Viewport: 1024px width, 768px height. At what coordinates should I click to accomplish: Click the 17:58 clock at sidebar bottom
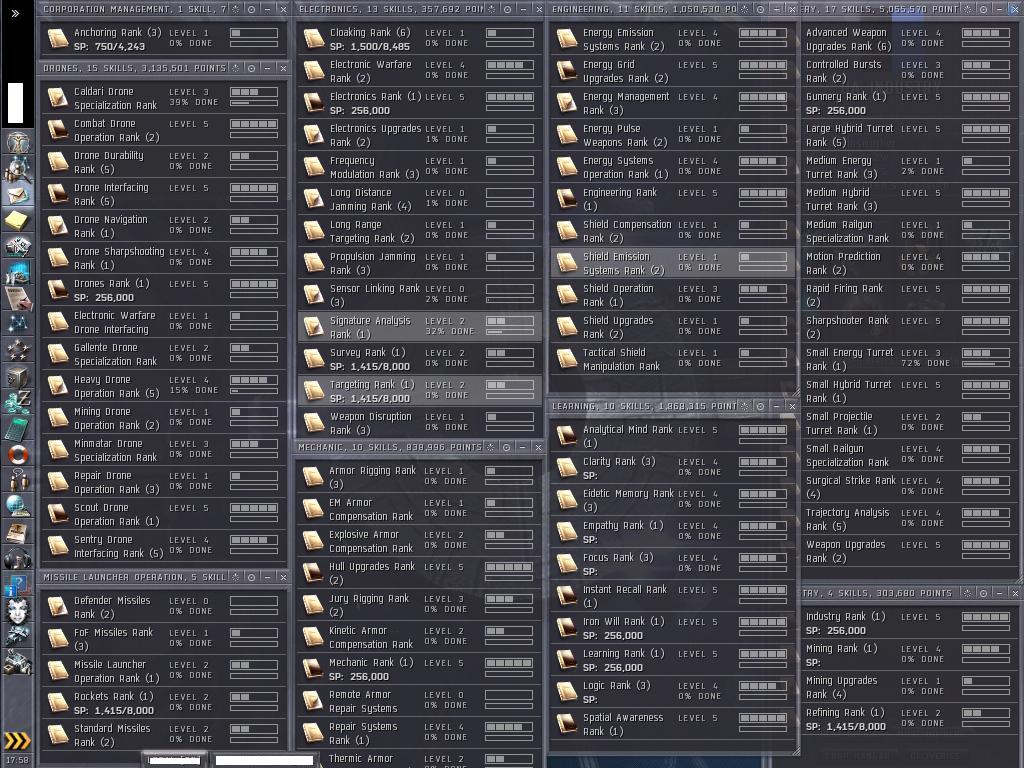pyautogui.click(x=17, y=760)
